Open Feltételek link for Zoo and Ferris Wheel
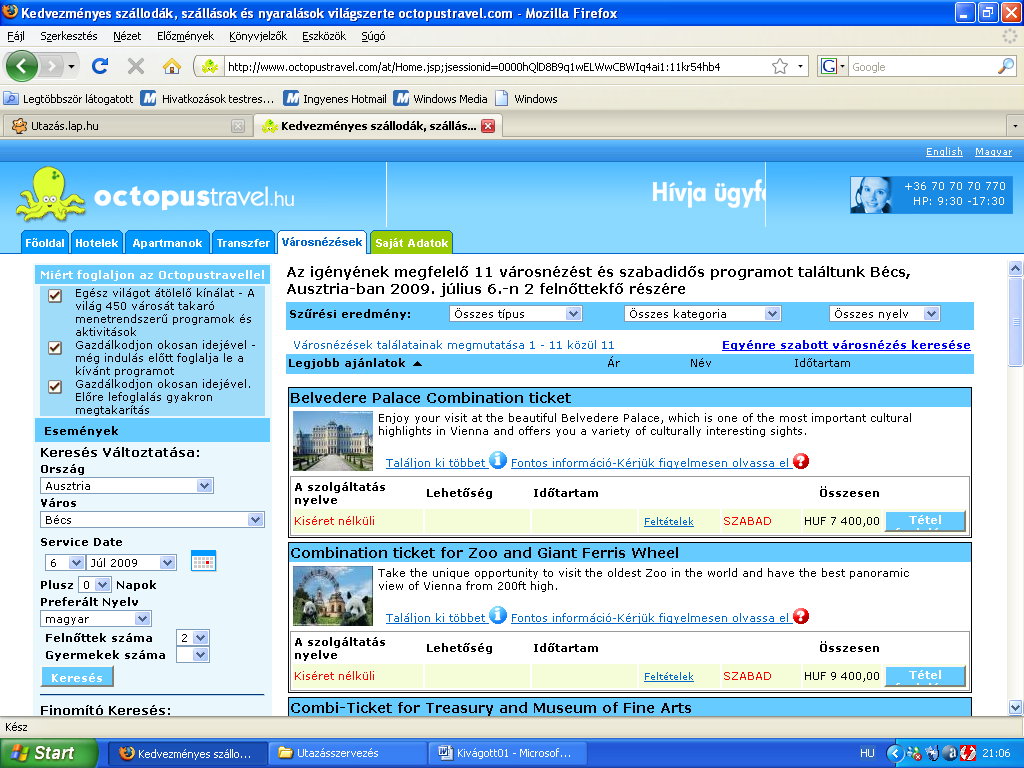This screenshot has width=1024, height=768. click(669, 676)
